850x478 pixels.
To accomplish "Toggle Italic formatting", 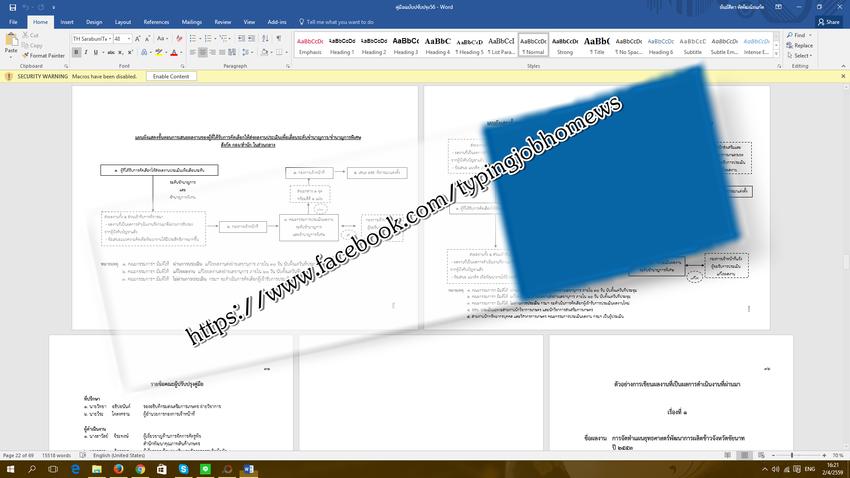I will click(86, 52).
